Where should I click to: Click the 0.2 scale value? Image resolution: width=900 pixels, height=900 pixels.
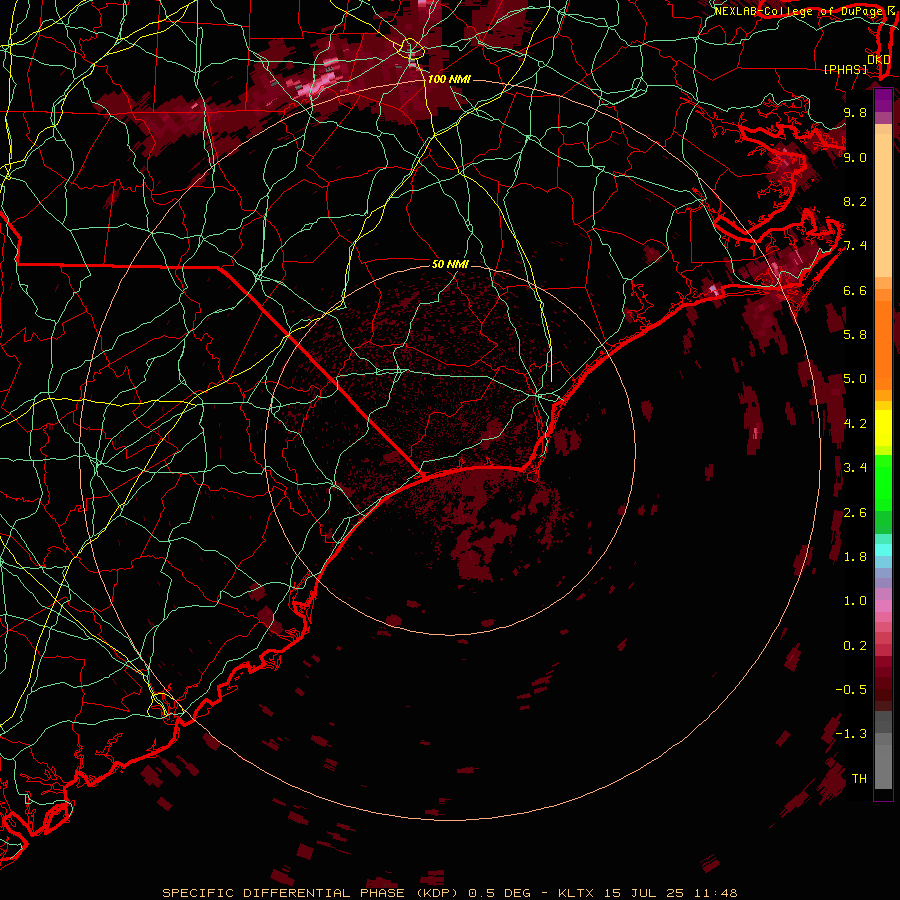coord(855,645)
